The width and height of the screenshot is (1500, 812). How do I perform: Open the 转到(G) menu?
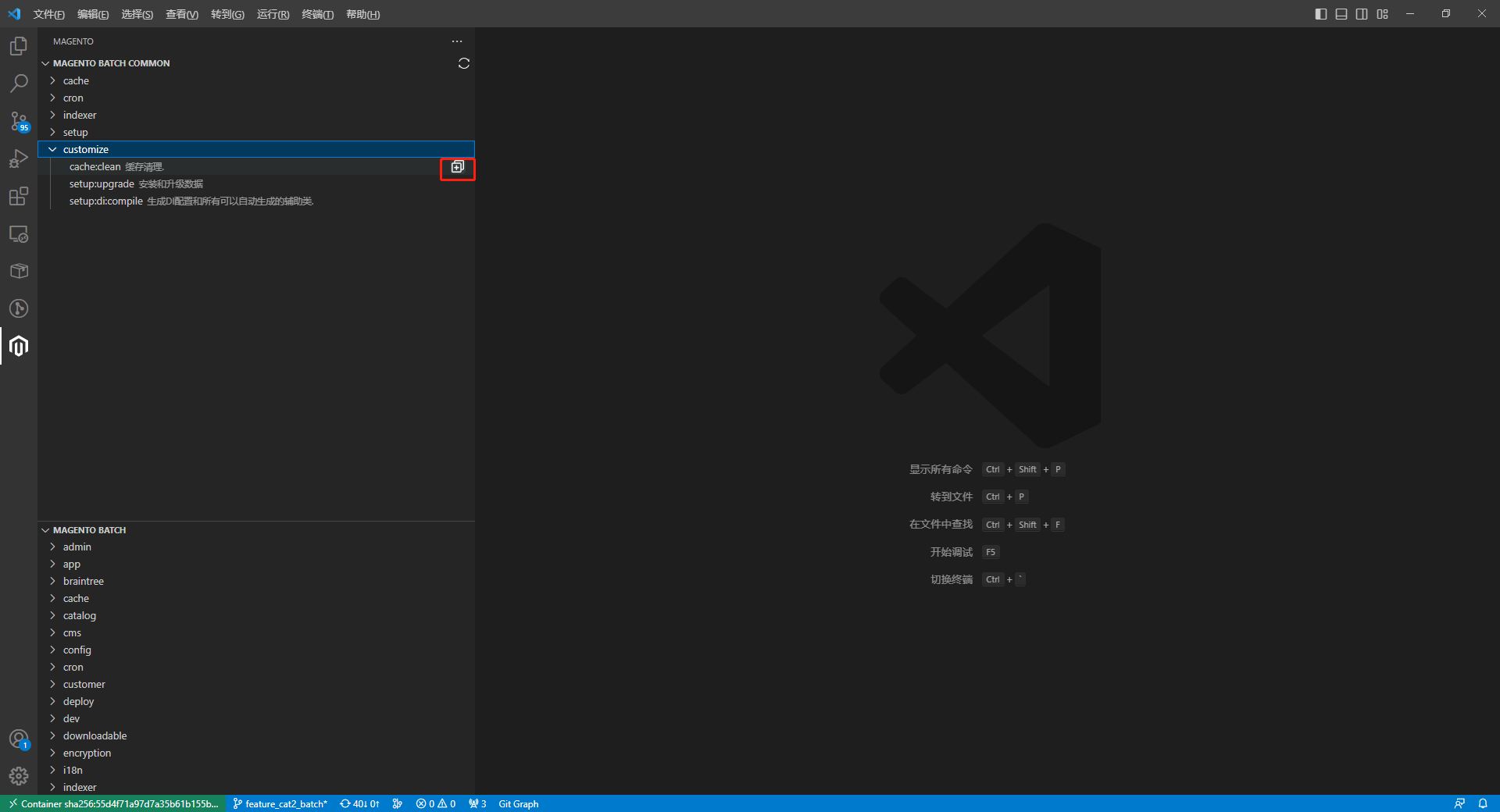[227, 14]
